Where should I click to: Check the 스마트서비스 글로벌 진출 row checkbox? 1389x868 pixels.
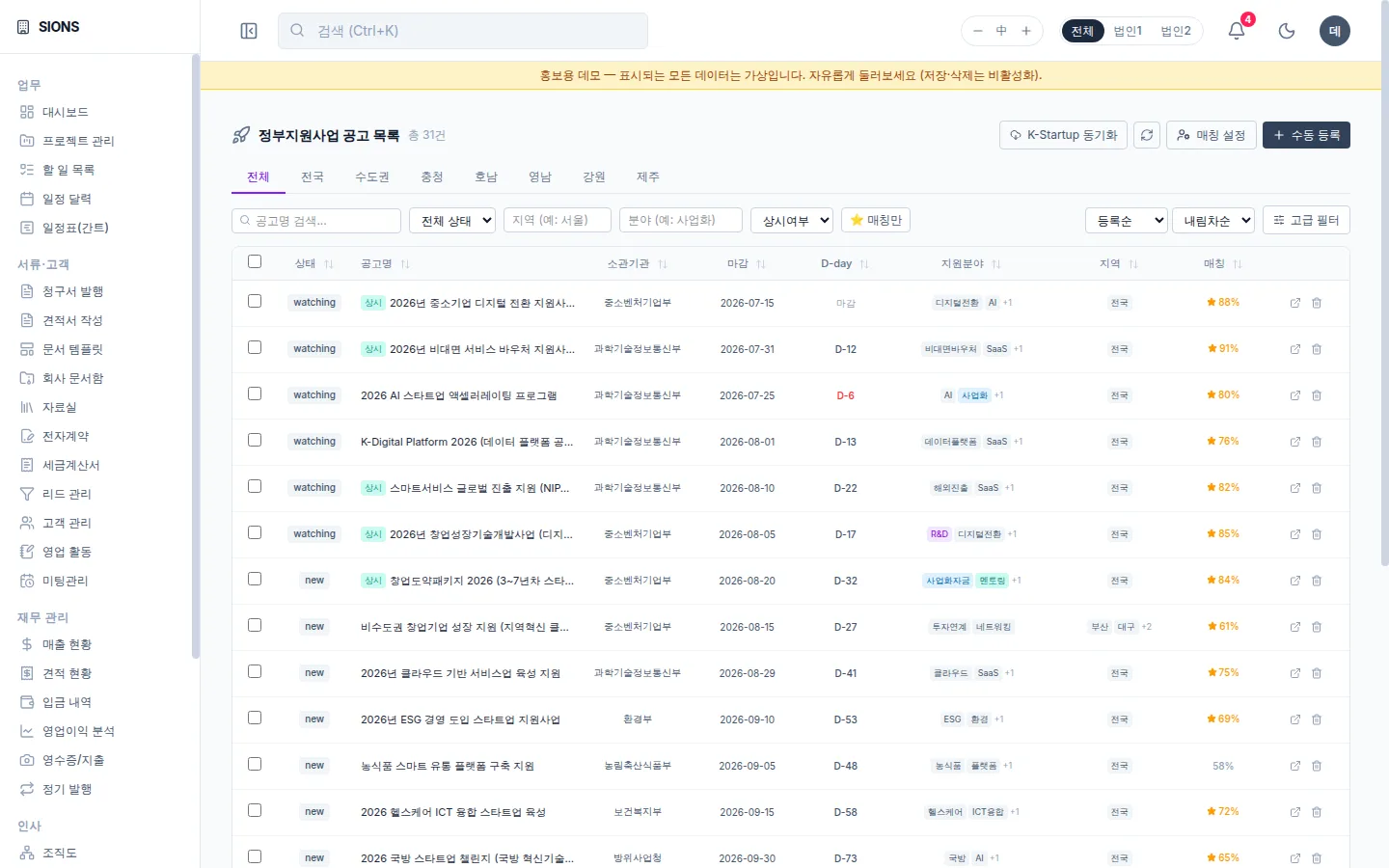[255, 486]
